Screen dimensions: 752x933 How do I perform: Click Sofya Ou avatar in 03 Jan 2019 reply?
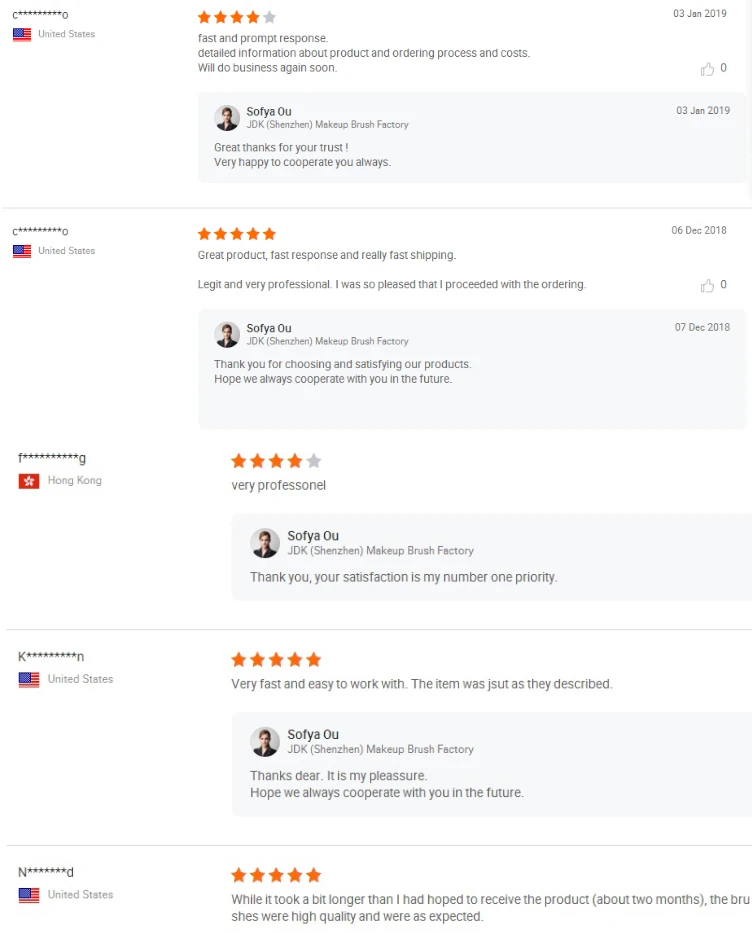227,118
